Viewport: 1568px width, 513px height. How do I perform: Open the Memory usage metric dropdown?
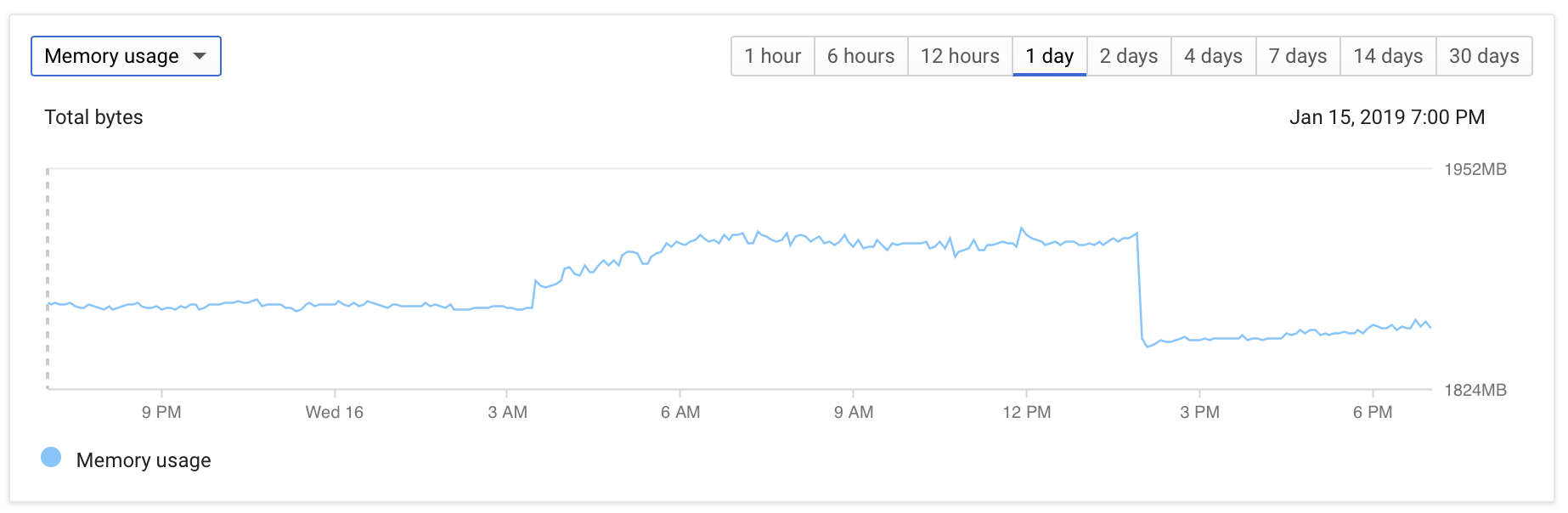click(126, 56)
